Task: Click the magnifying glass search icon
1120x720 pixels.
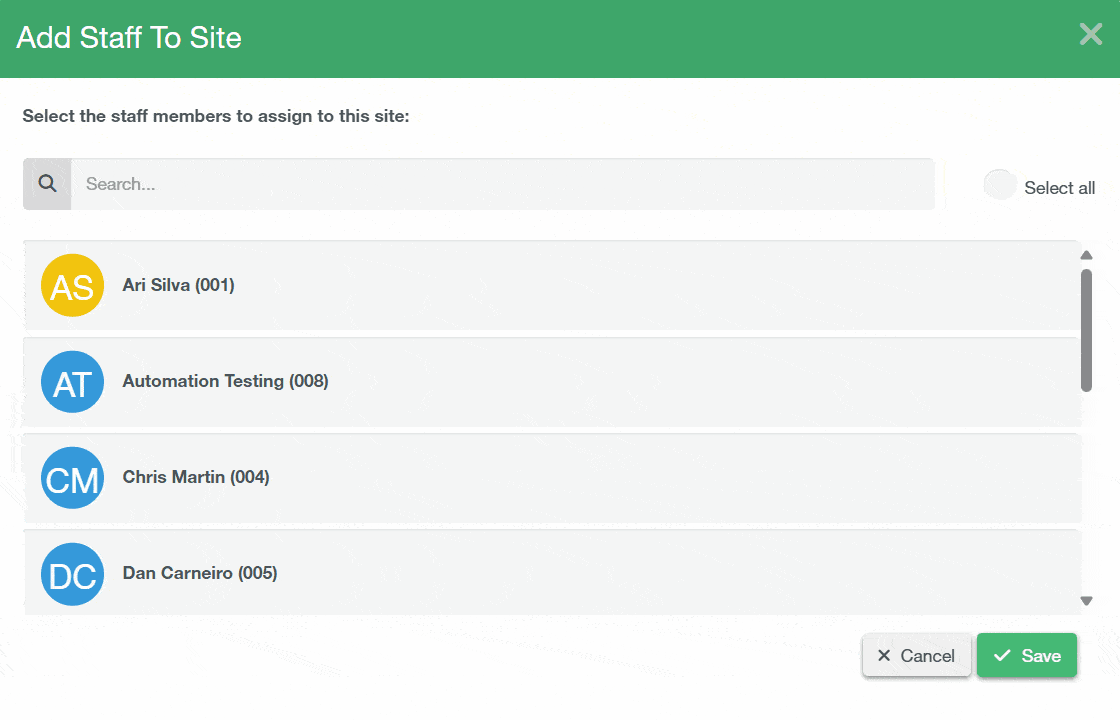Action: [47, 184]
